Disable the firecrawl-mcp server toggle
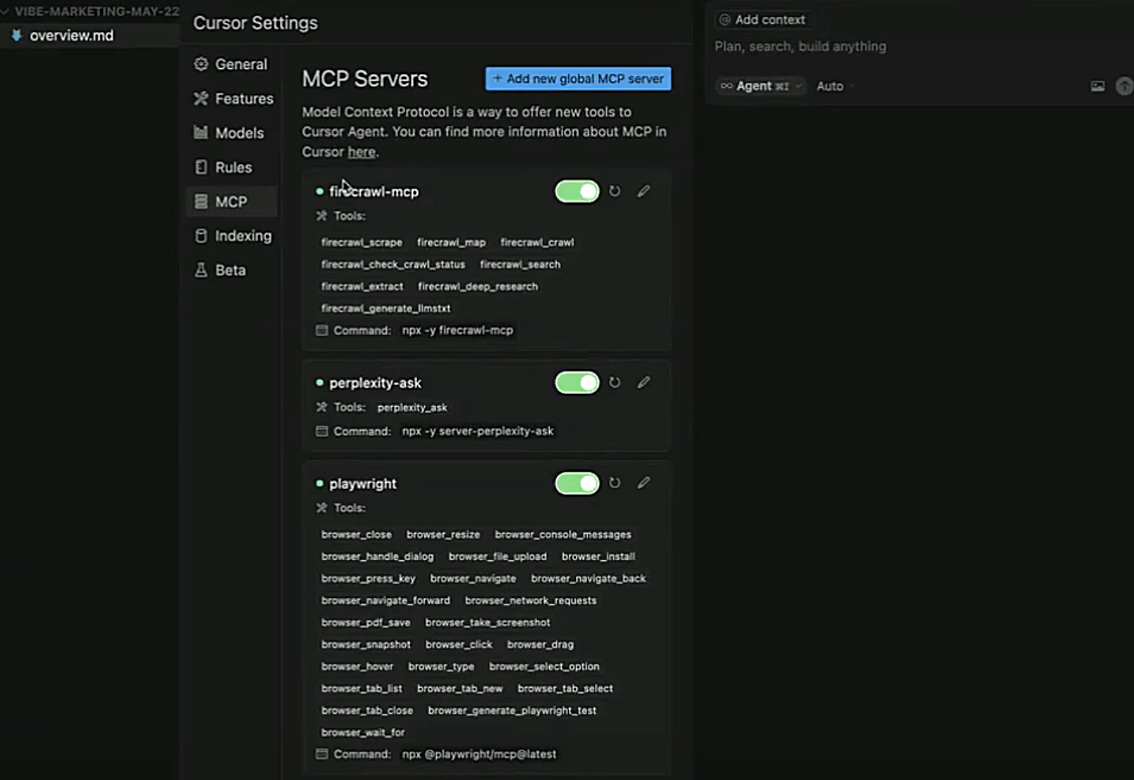 click(x=577, y=192)
